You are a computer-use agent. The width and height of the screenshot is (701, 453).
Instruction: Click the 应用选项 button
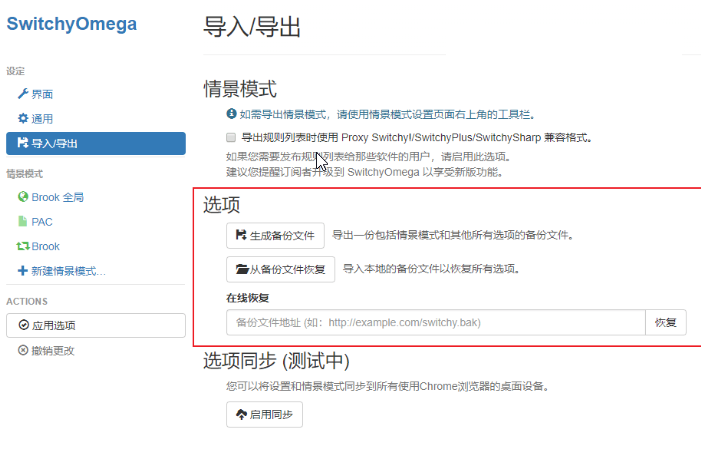(x=96, y=325)
